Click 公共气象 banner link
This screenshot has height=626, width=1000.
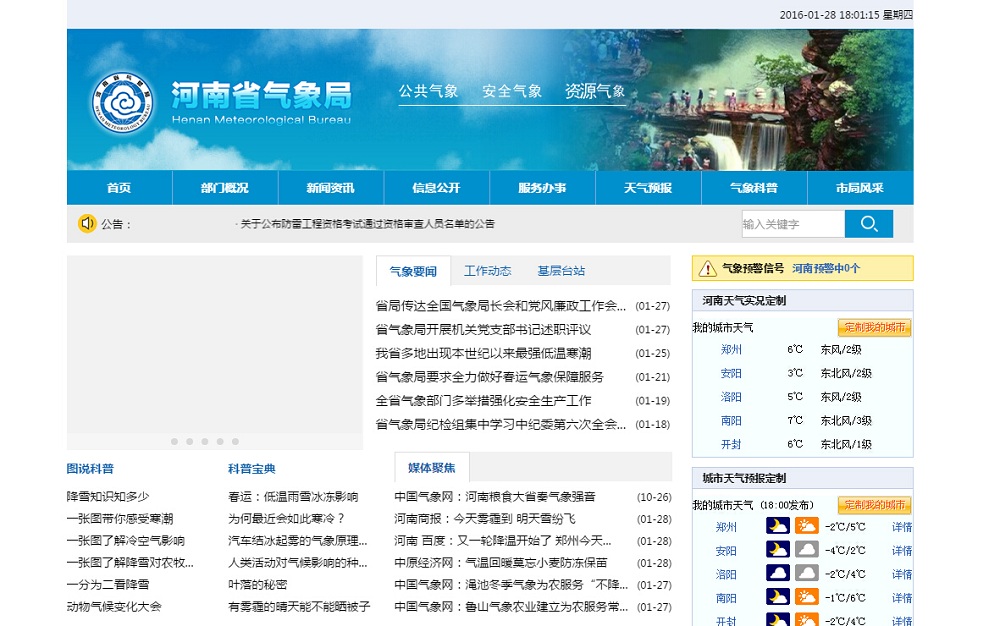pos(429,91)
